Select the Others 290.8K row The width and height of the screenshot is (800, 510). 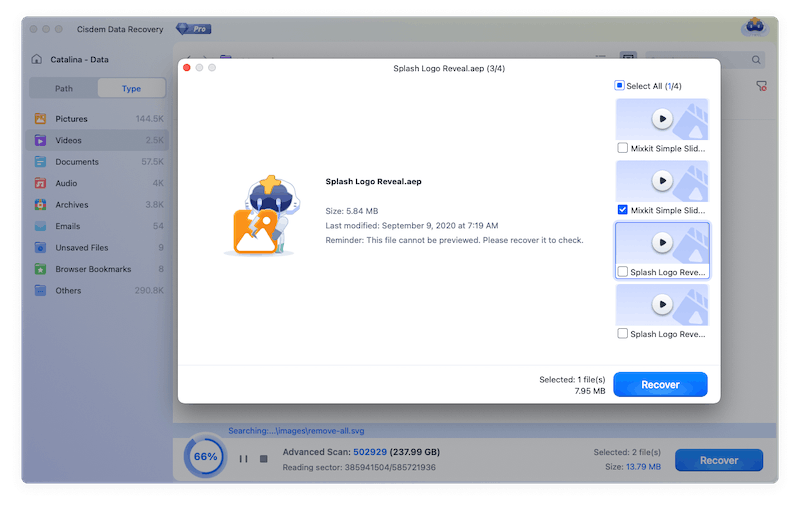pyautogui.click(x=97, y=290)
